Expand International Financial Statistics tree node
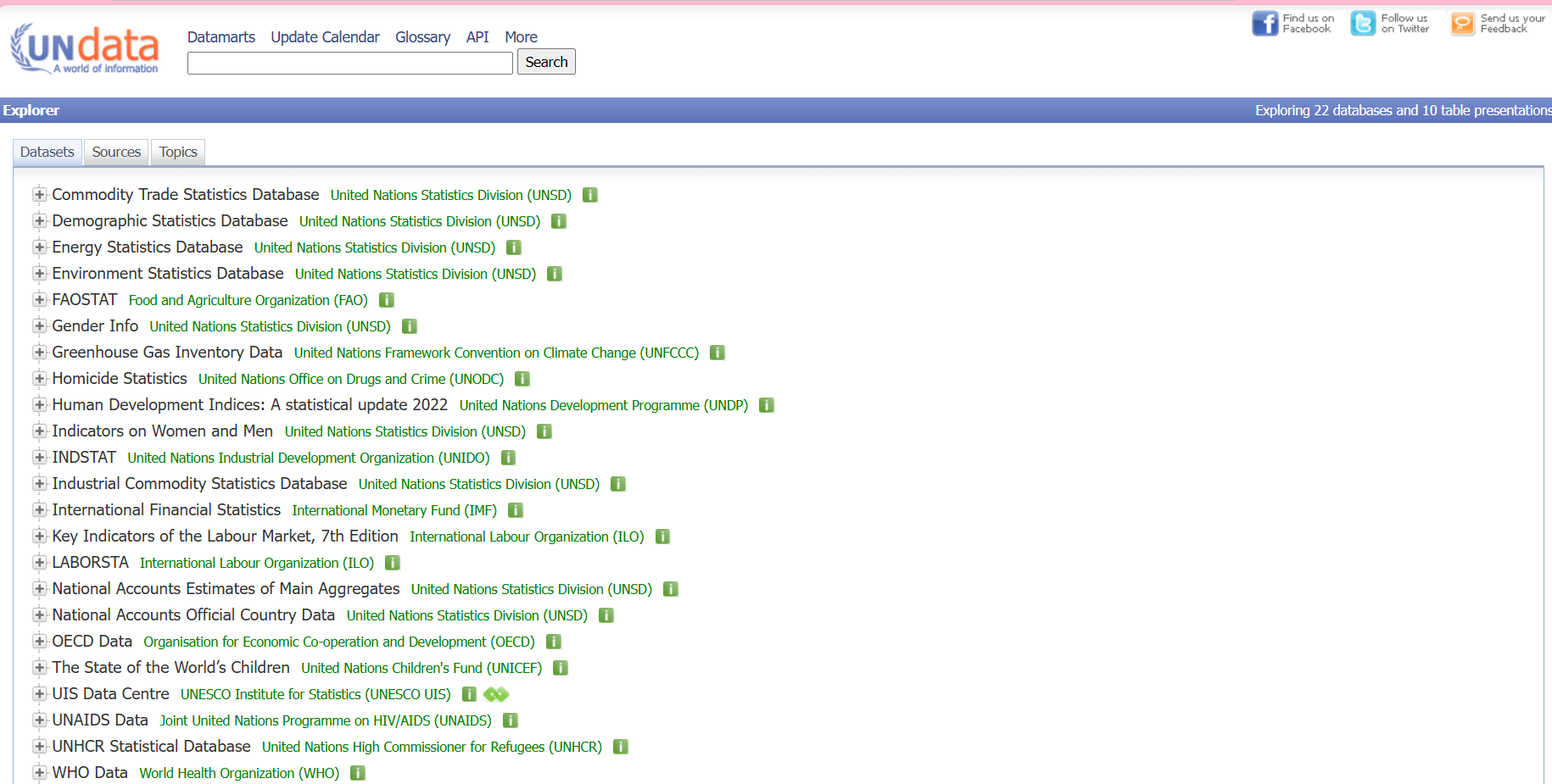Viewport: 1552px width, 784px height. coord(39,509)
